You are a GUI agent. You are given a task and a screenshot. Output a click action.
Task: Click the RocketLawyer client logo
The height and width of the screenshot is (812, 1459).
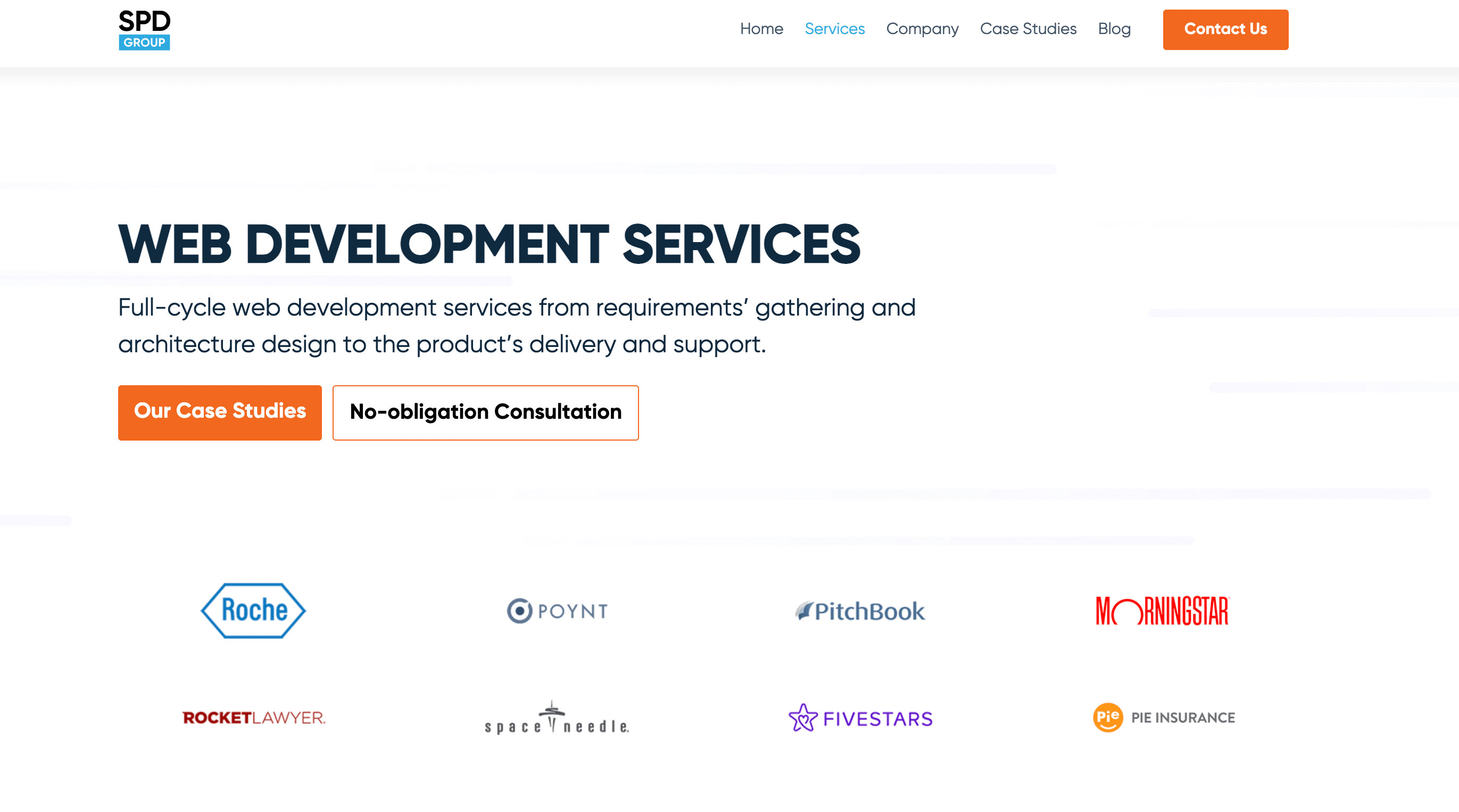[x=254, y=717]
